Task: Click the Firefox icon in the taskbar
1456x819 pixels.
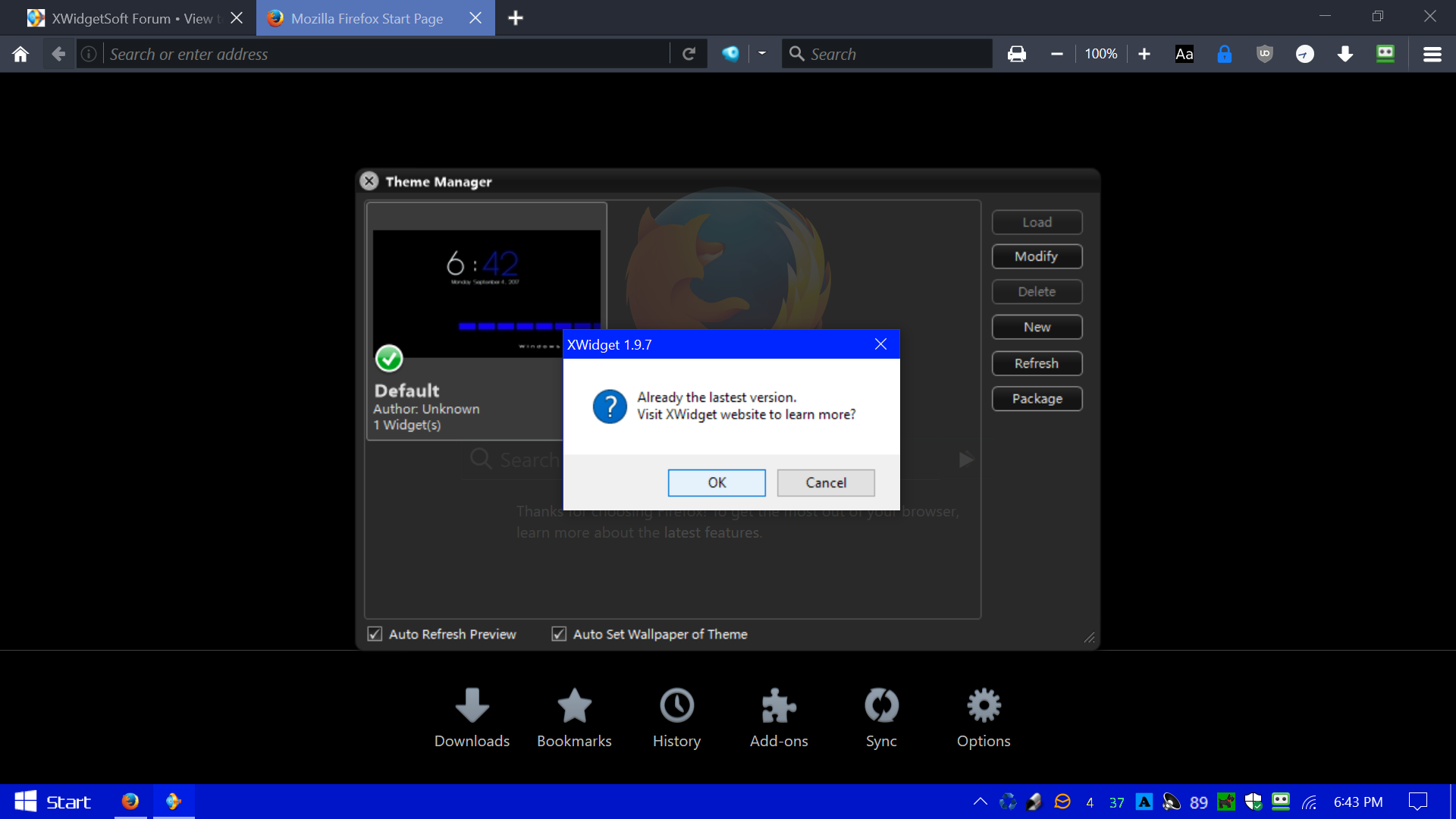Action: click(x=130, y=802)
